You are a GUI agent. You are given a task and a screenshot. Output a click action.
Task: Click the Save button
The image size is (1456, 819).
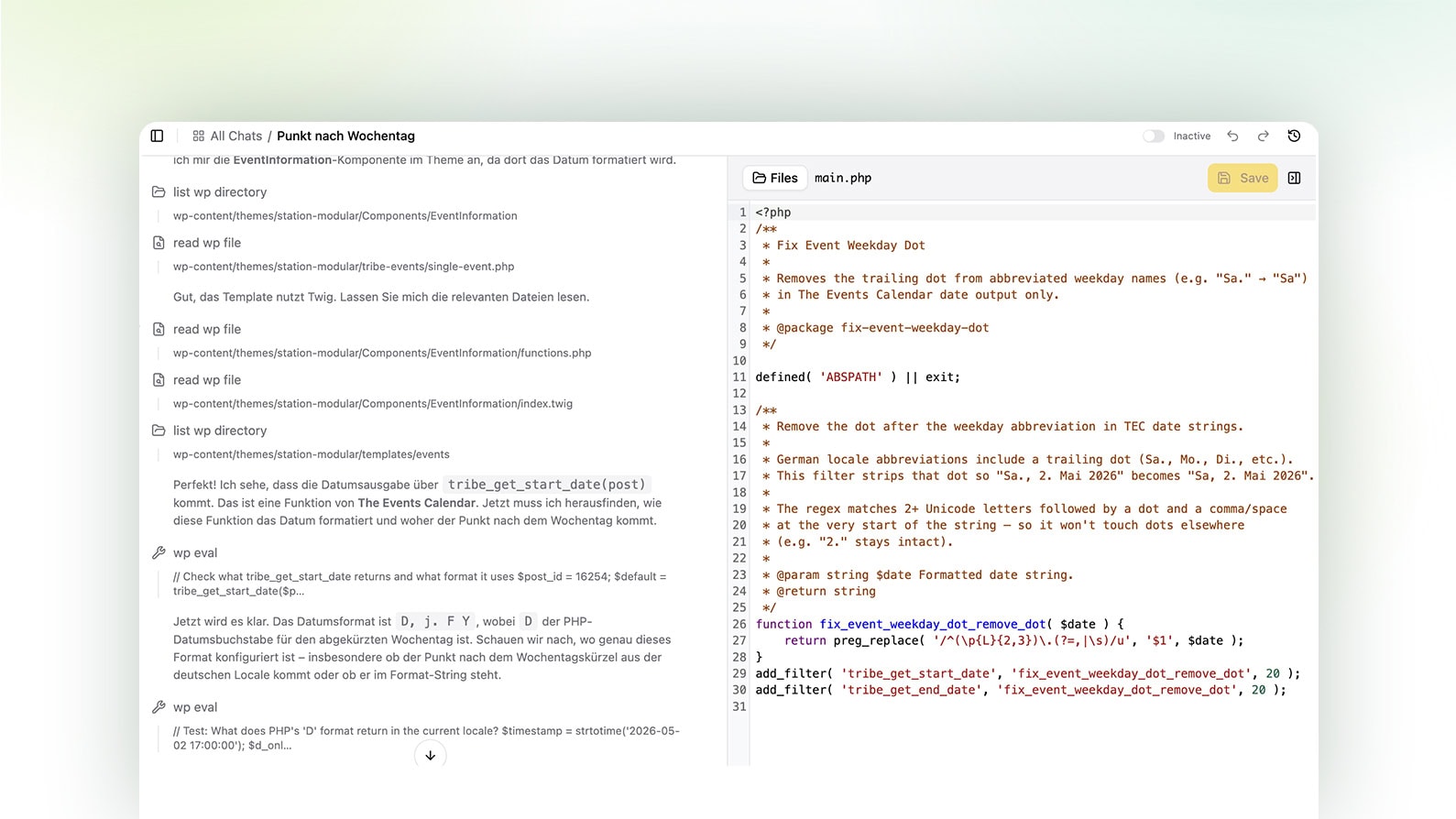click(x=1243, y=178)
